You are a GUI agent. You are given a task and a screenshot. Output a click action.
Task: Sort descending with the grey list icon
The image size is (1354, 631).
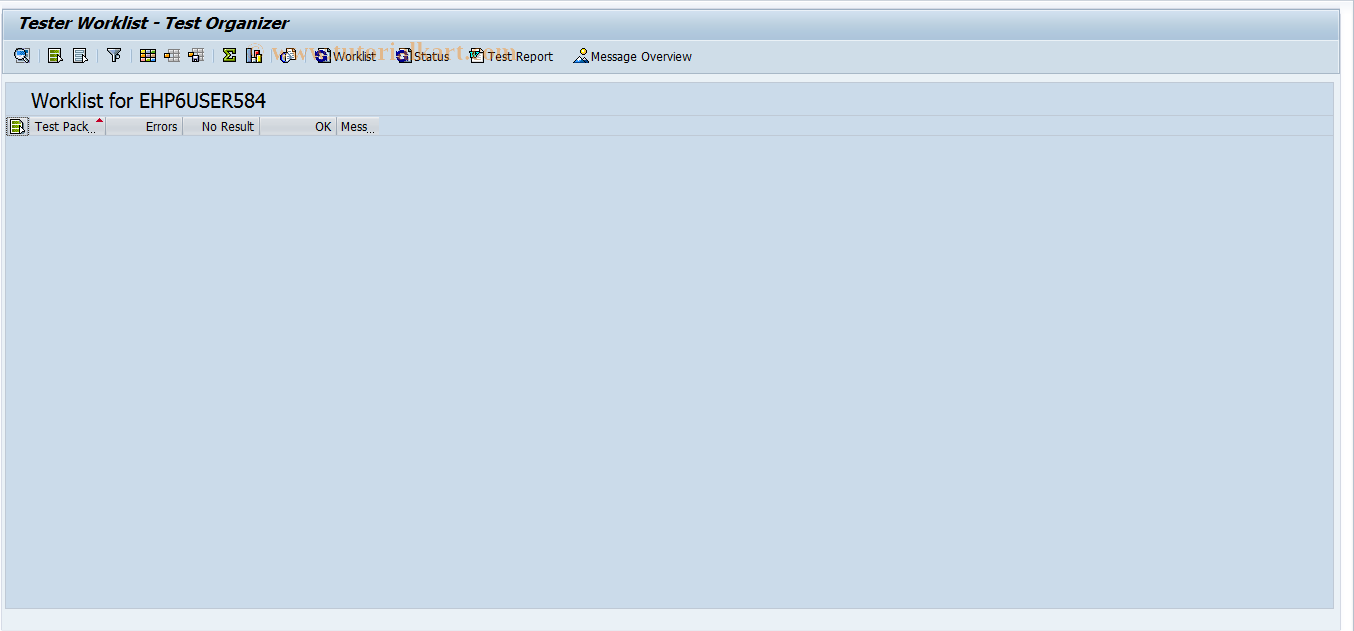(x=80, y=56)
